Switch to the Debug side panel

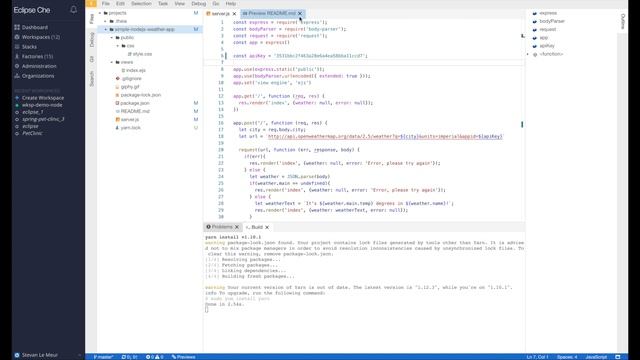pyautogui.click(x=91, y=40)
